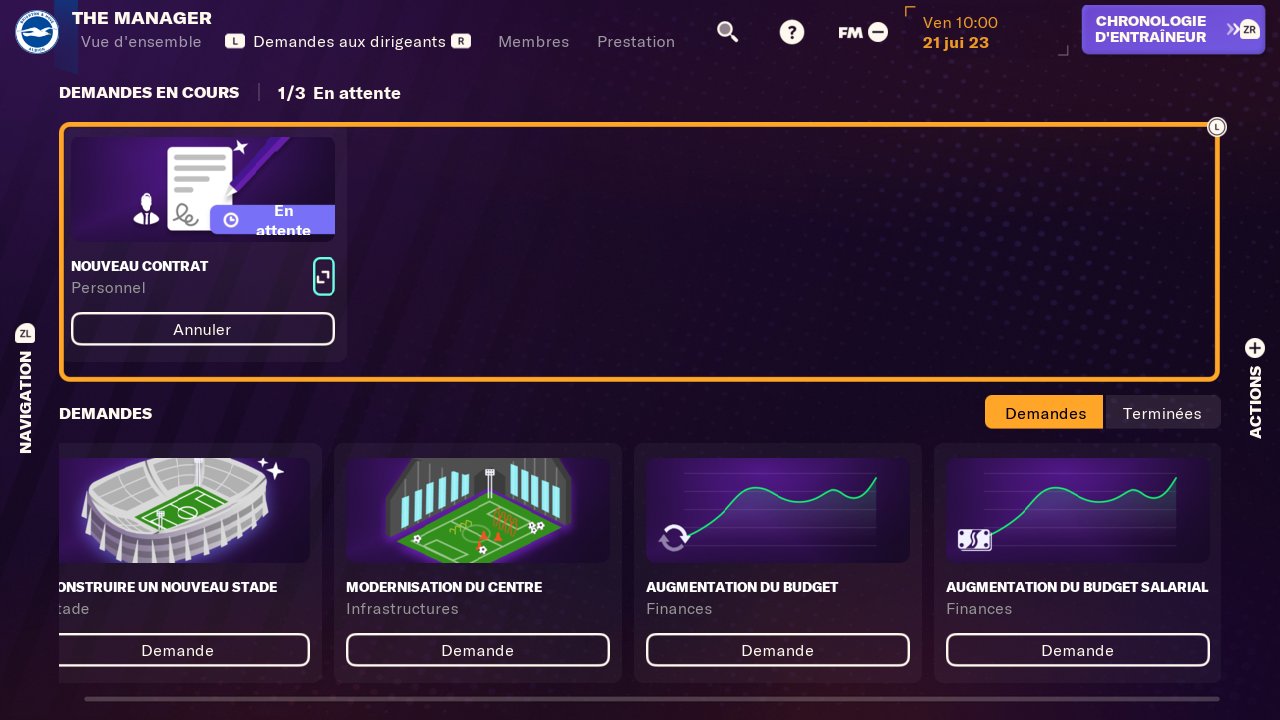This screenshot has height=720, width=1280.
Task: Click the Brighton club badge icon
Action: (37, 32)
